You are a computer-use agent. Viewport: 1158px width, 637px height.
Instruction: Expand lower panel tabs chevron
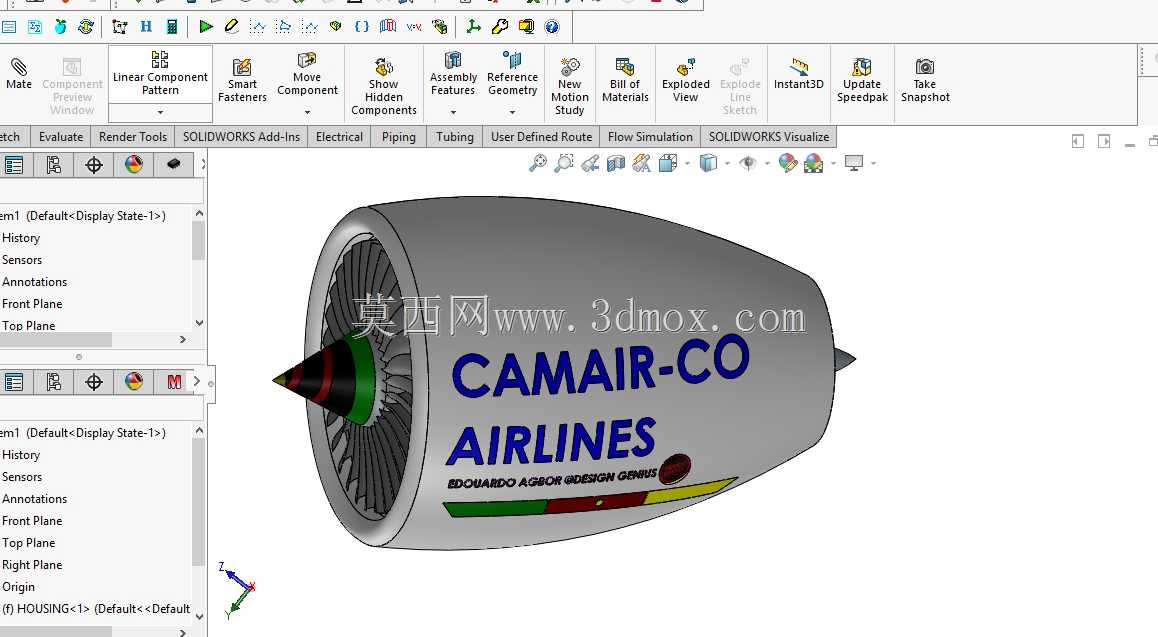coord(196,381)
